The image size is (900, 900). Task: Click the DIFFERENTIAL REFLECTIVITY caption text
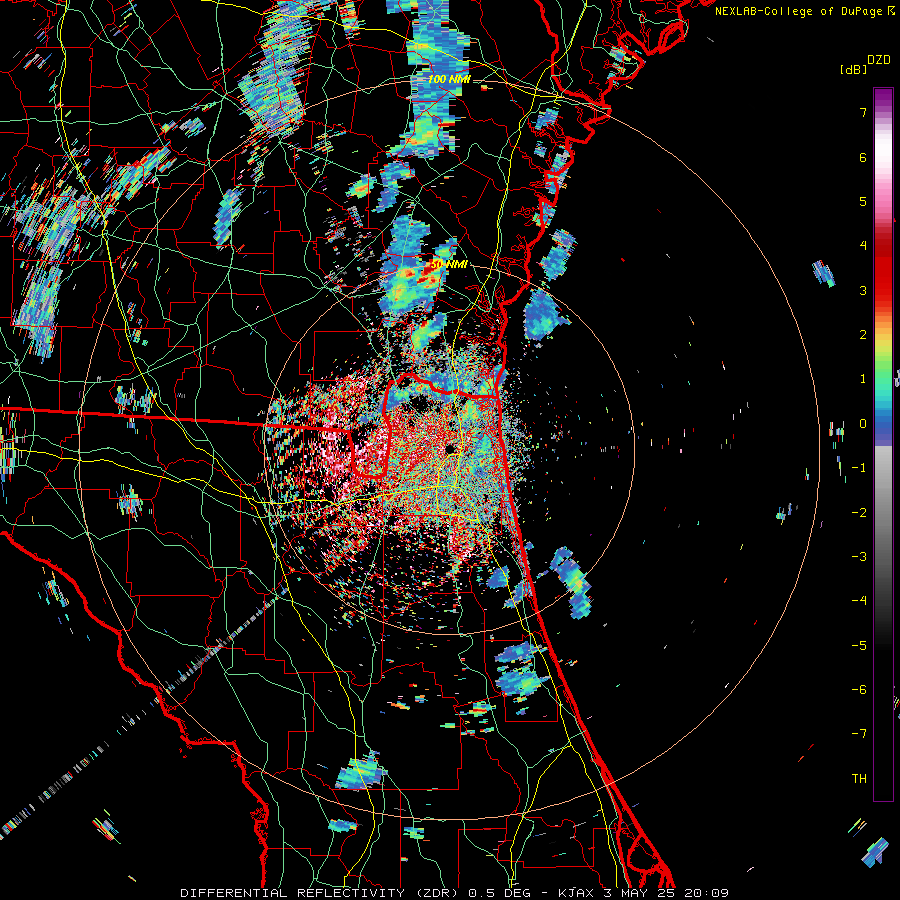coord(292,893)
